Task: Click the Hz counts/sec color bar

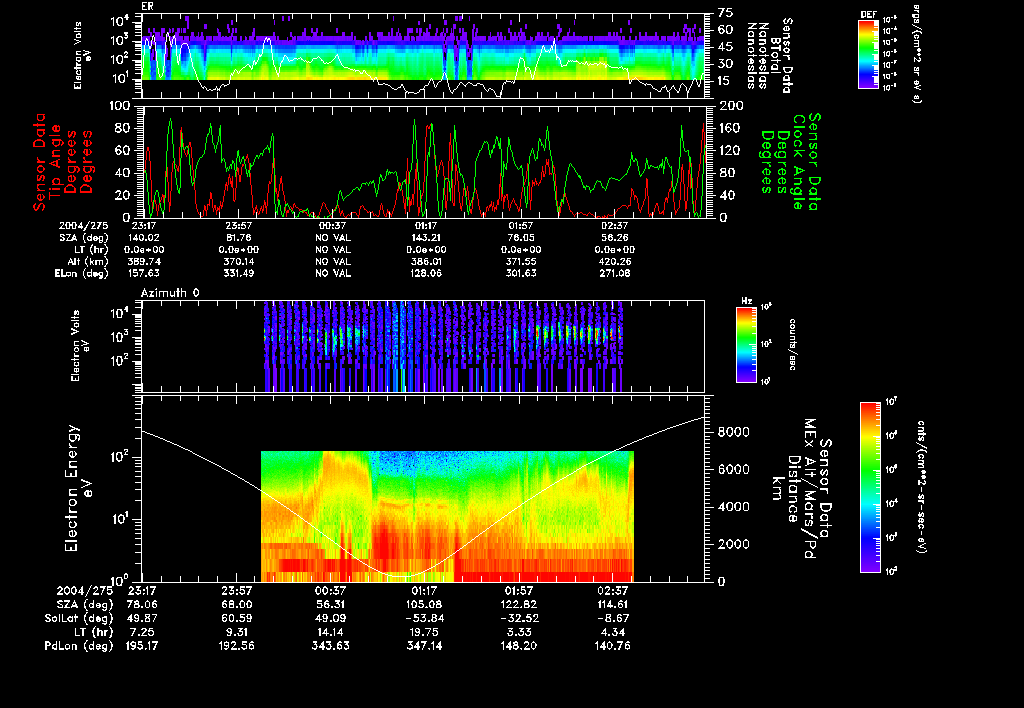Action: (746, 344)
